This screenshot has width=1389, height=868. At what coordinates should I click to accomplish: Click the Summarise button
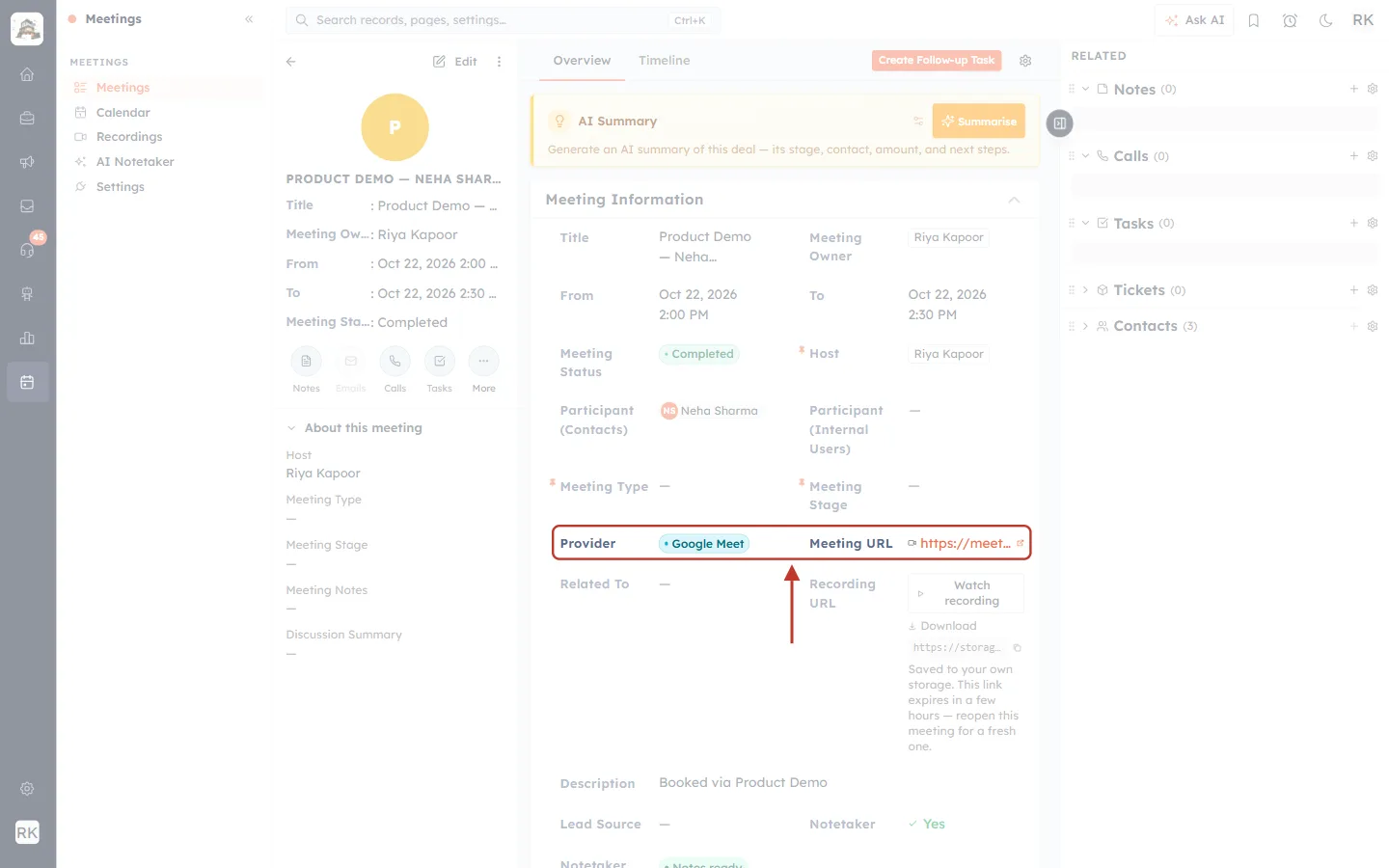[978, 122]
